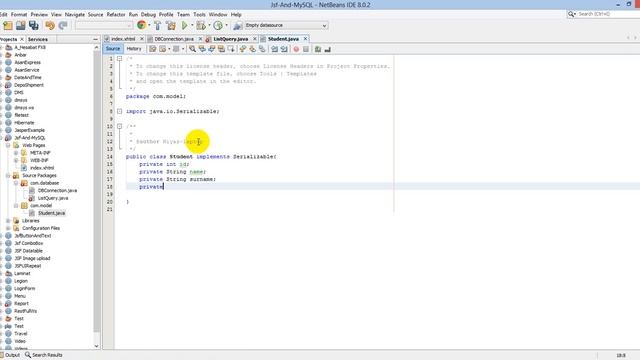This screenshot has height=360, width=640.
Task: Run the project with green arrow
Action: point(184,25)
